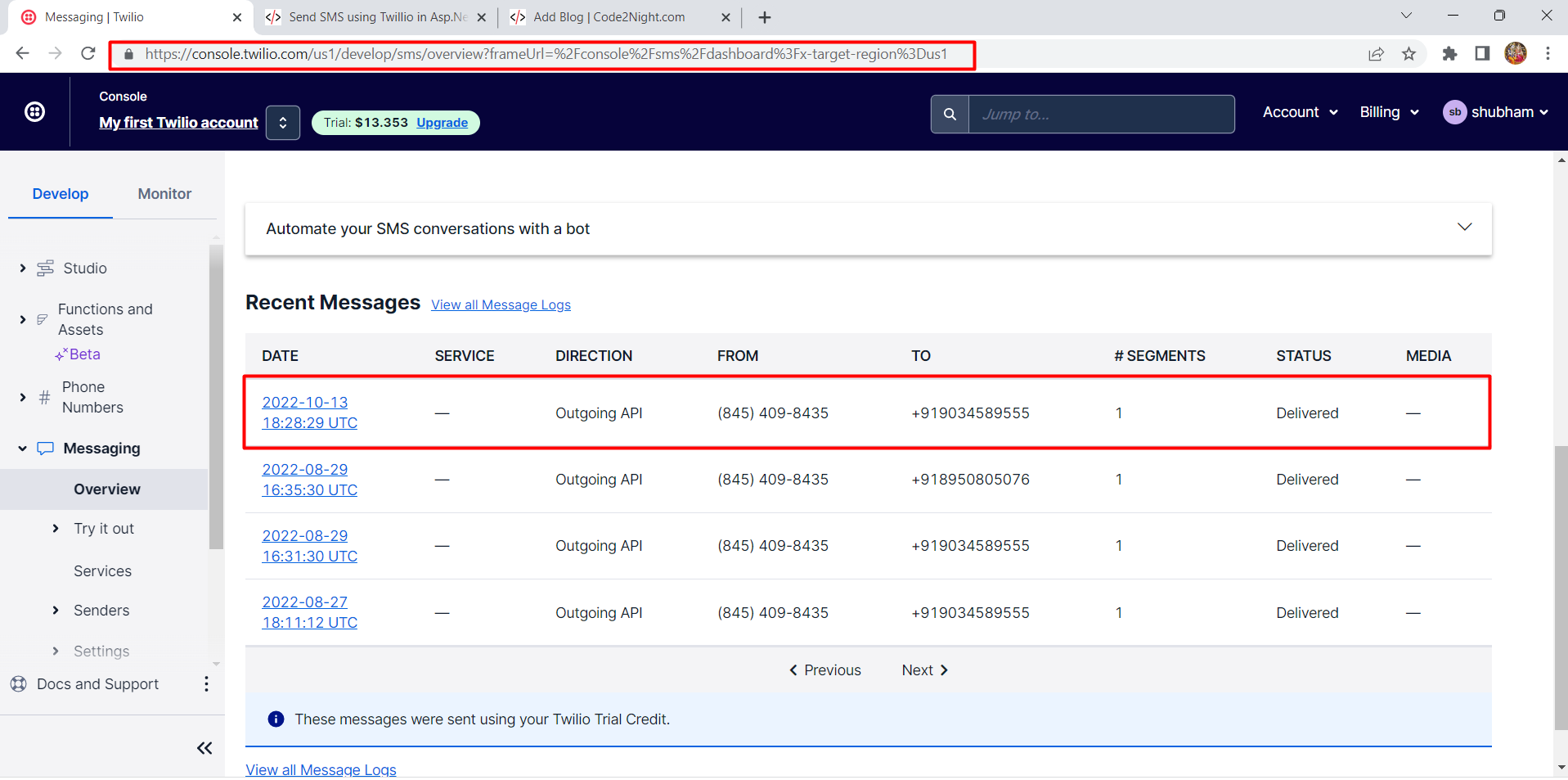This screenshot has height=780, width=1568.
Task: Click the browser address bar URL
Action: coord(546,54)
